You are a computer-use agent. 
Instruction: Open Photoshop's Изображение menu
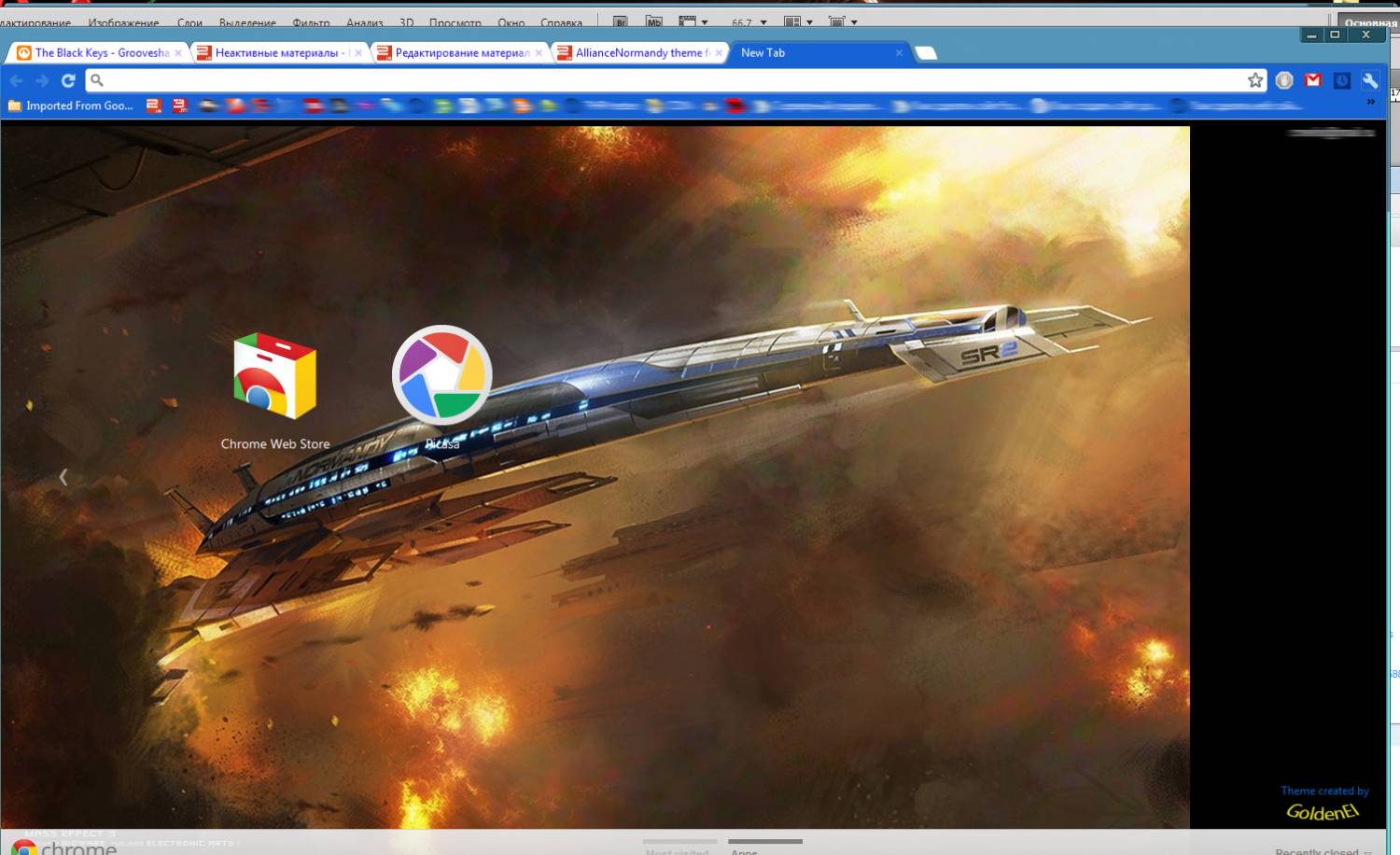(x=123, y=22)
